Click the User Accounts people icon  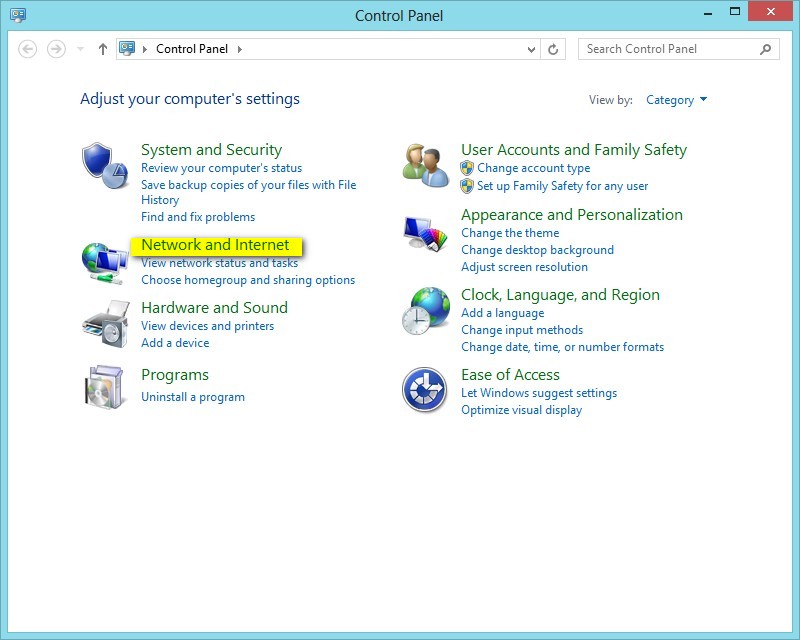pos(426,165)
